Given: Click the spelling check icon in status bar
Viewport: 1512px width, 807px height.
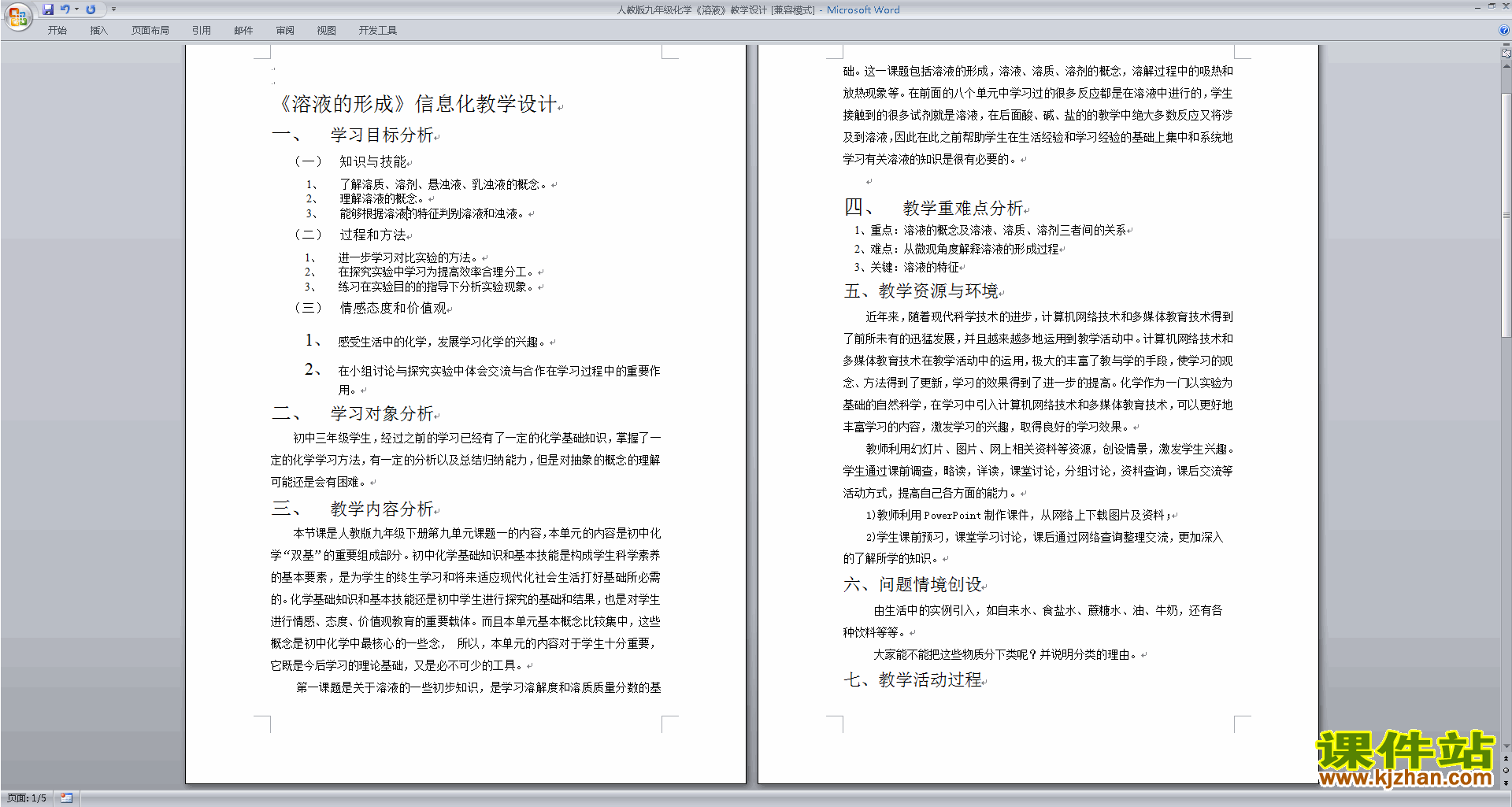Looking at the screenshot, I should point(67,798).
